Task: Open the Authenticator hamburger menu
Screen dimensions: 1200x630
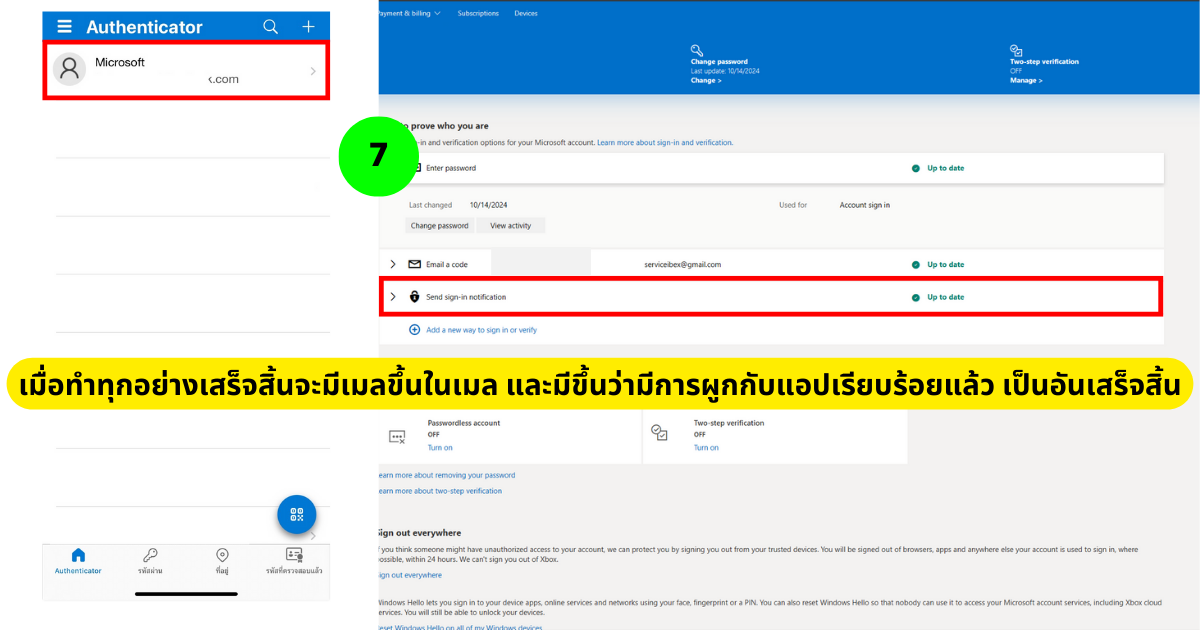Action: [64, 27]
